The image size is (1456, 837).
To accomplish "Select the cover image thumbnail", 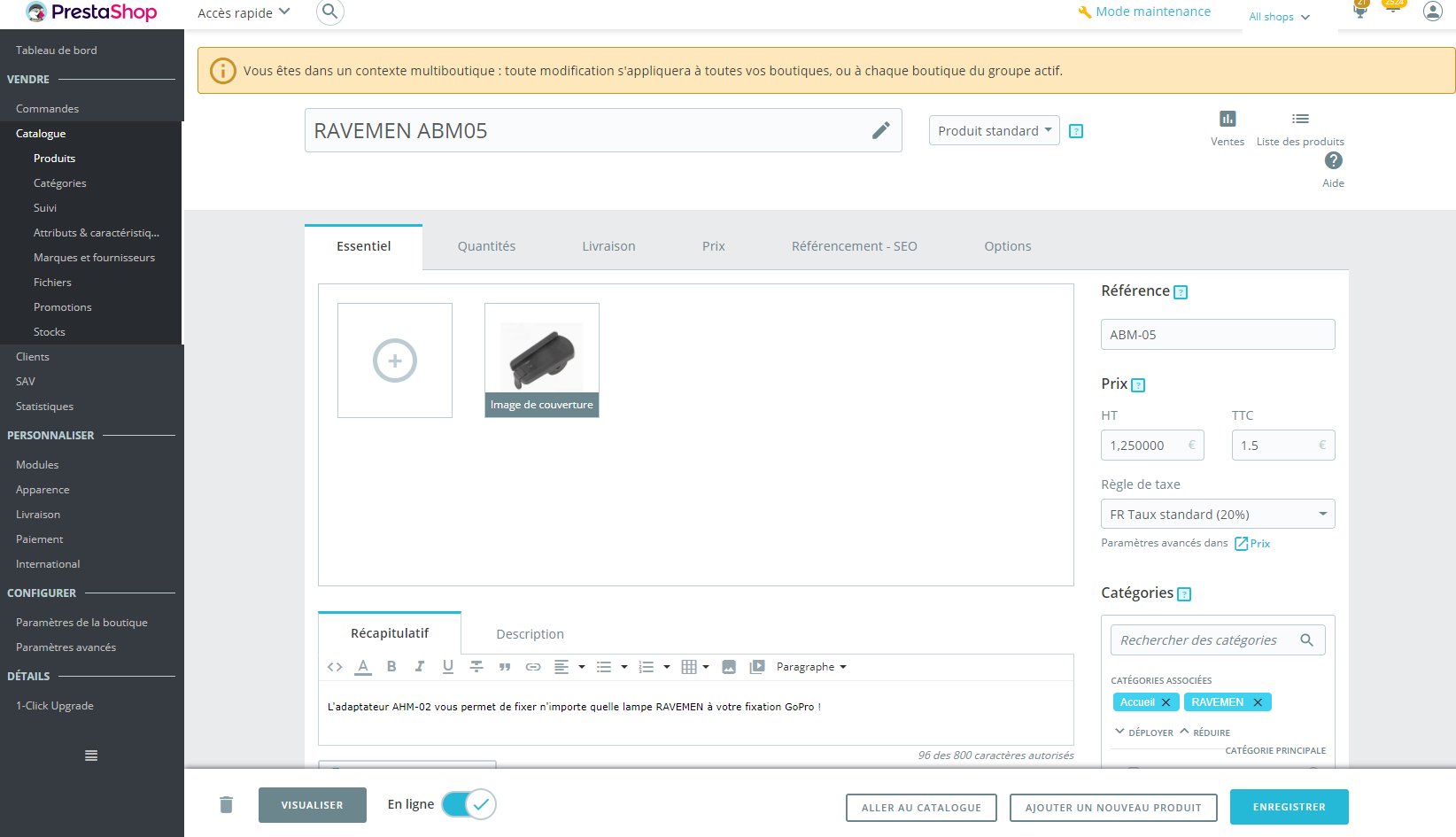I will coord(541,354).
